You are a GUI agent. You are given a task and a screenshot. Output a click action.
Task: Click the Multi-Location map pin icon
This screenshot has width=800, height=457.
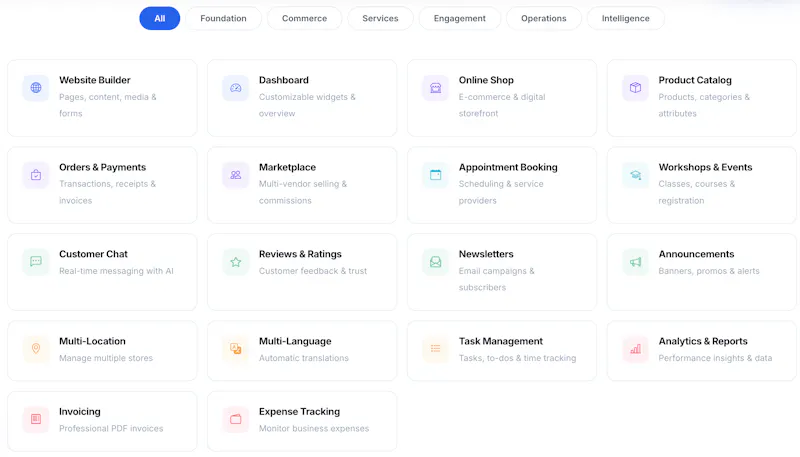click(36, 348)
